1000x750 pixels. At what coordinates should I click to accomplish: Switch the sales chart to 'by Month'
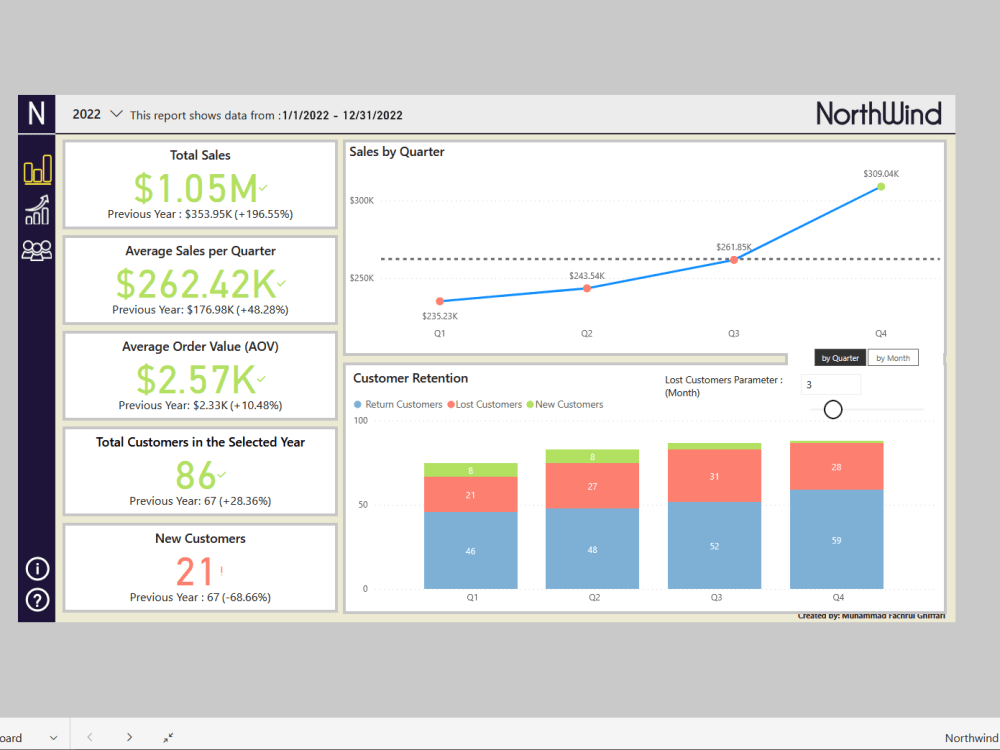point(893,357)
